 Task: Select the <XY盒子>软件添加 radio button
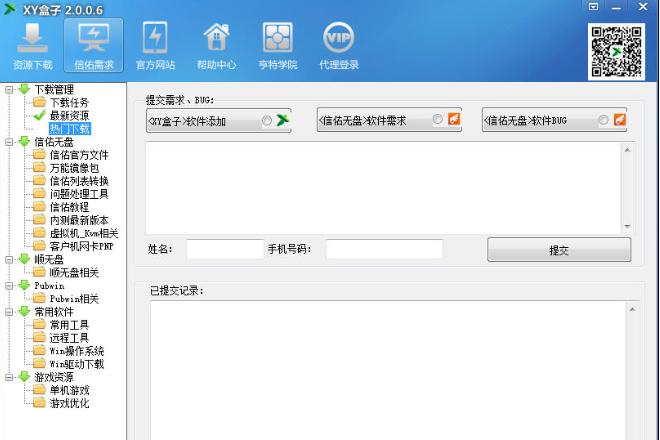tap(266, 121)
